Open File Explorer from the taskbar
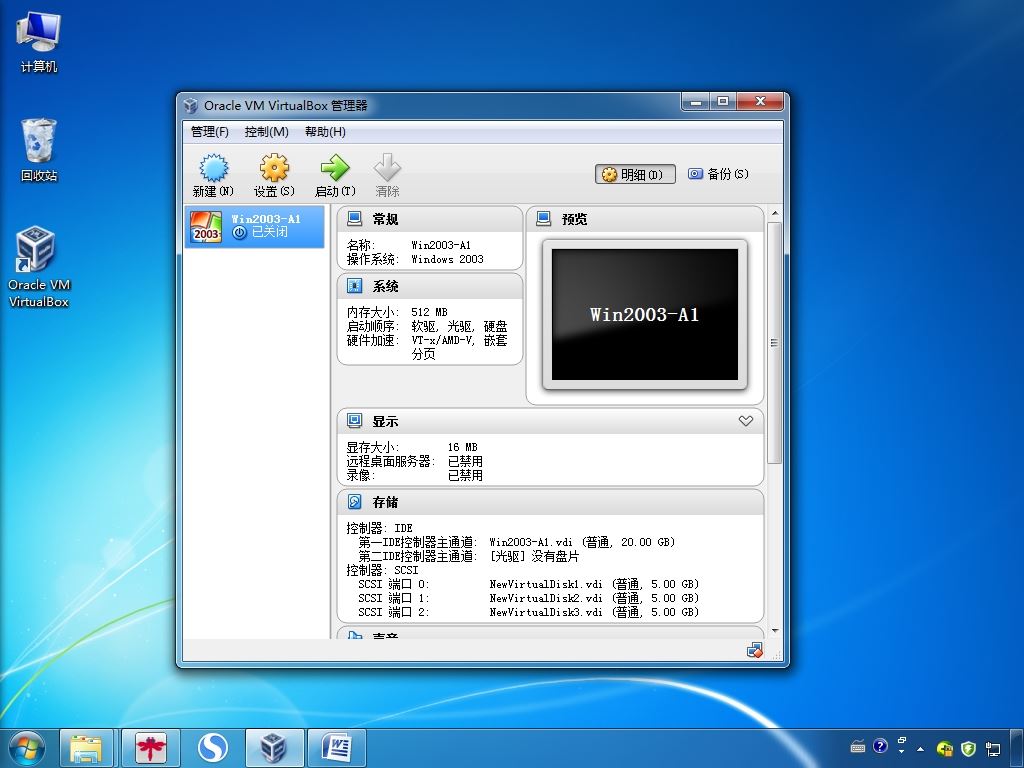The image size is (1024, 768). point(86,748)
